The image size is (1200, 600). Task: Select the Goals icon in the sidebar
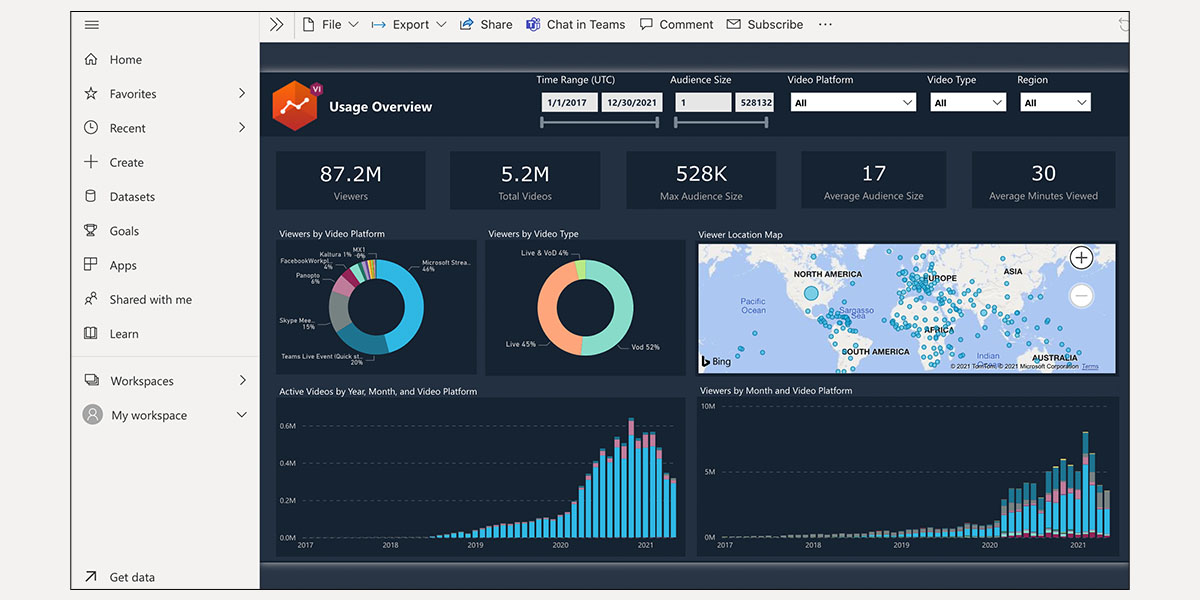click(91, 230)
